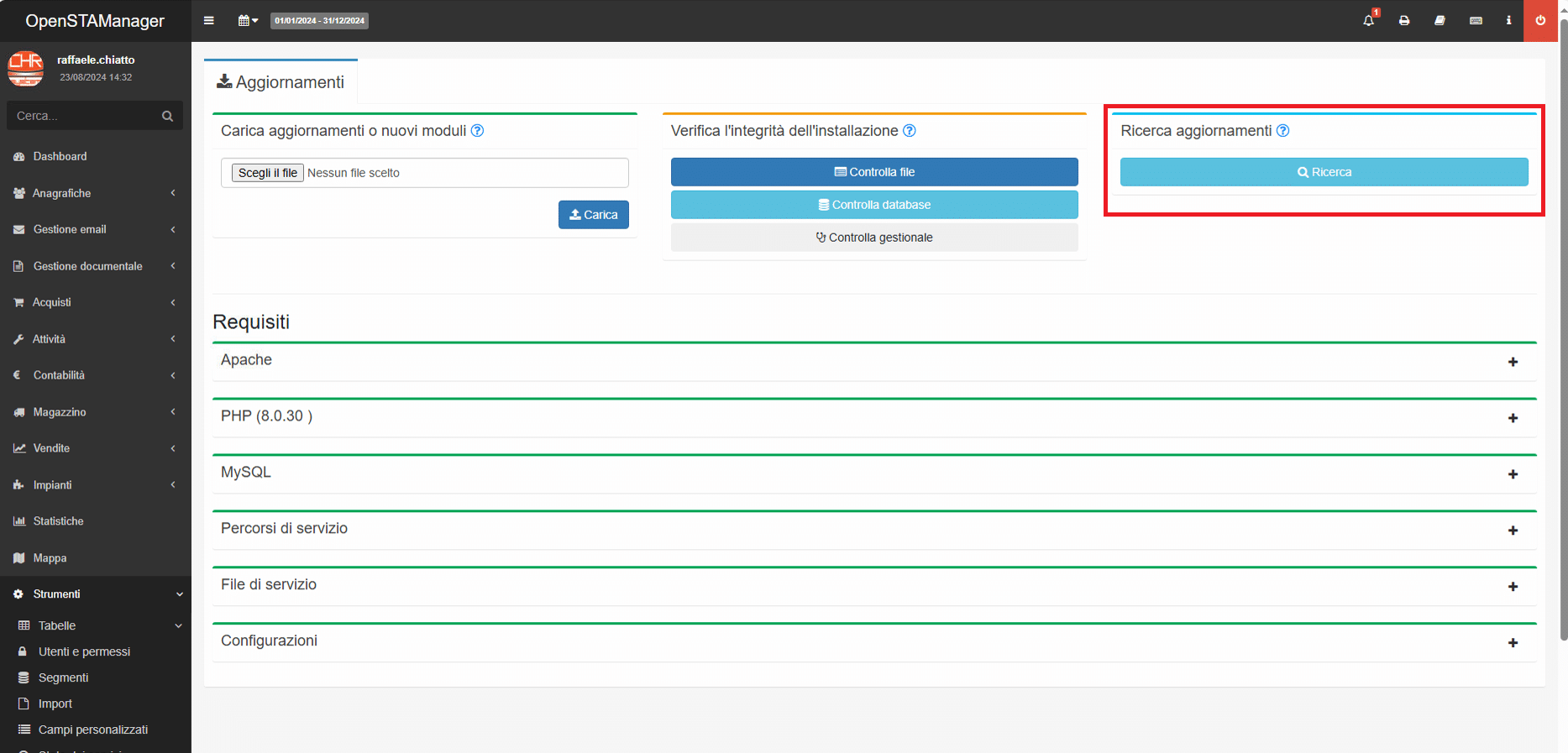Image resolution: width=1568 pixels, height=753 pixels.
Task: Click the Impianti expand chevron
Action: [x=173, y=485]
